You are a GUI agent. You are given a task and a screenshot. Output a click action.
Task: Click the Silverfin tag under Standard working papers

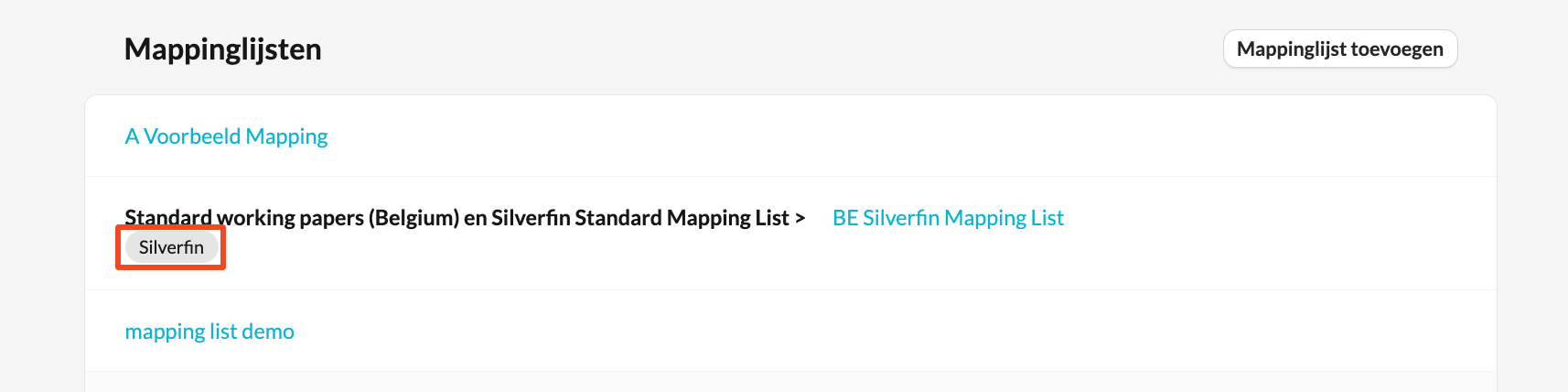(171, 247)
